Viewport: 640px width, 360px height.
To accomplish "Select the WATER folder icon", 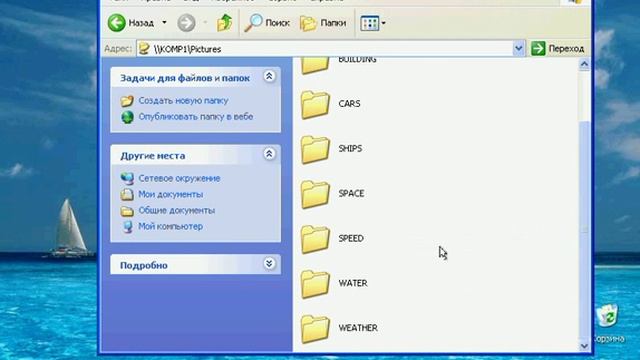I will tap(315, 284).
